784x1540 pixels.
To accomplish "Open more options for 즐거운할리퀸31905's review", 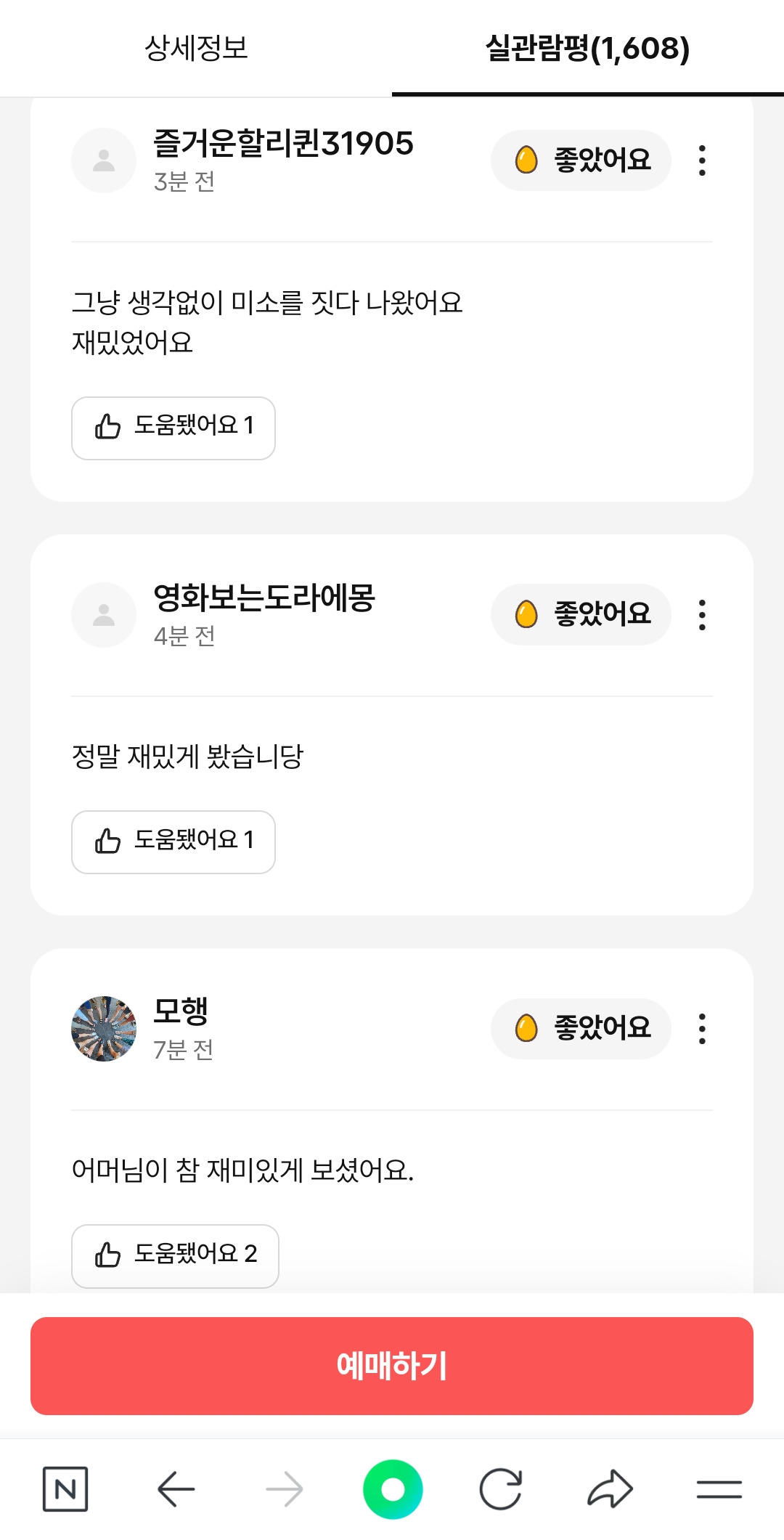I will pyautogui.click(x=702, y=160).
